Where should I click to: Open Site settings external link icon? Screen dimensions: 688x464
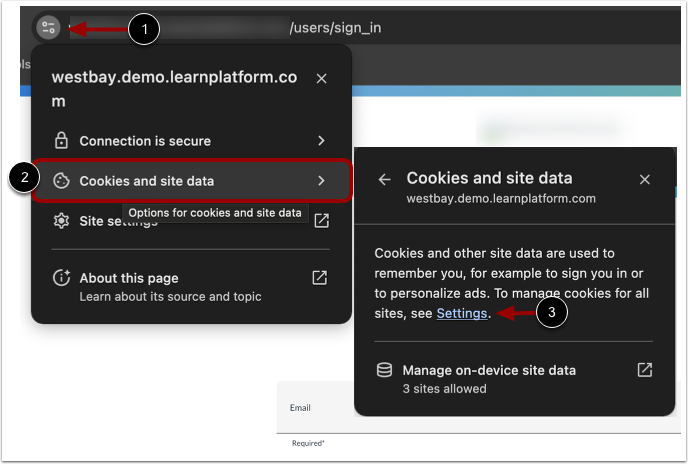[322, 221]
